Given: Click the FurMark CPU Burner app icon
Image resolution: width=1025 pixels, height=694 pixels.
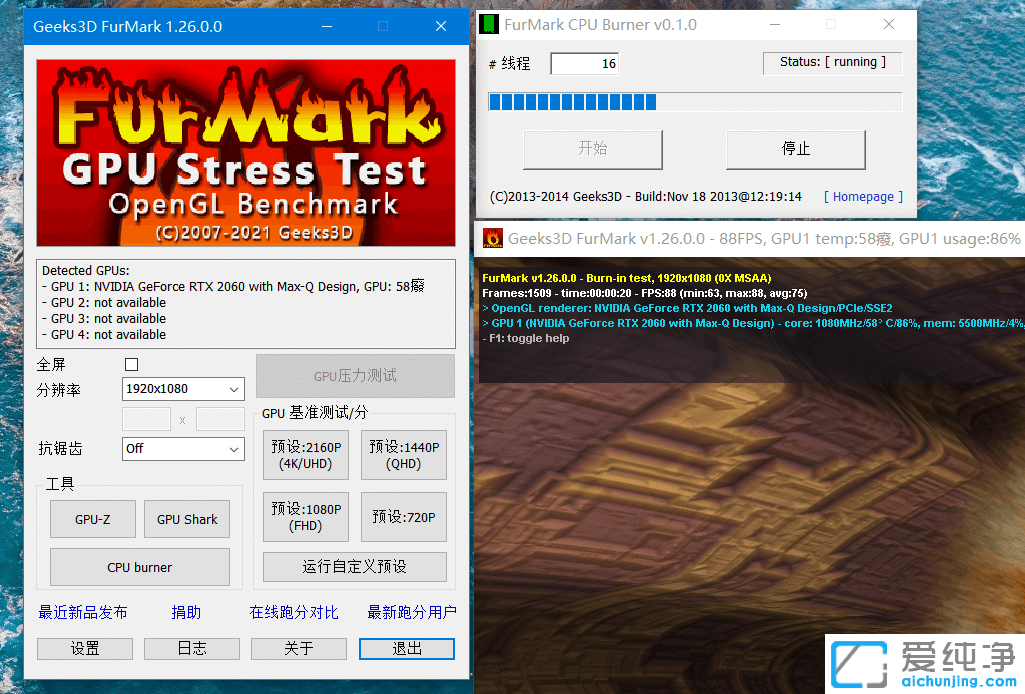Looking at the screenshot, I should click(x=488, y=25).
